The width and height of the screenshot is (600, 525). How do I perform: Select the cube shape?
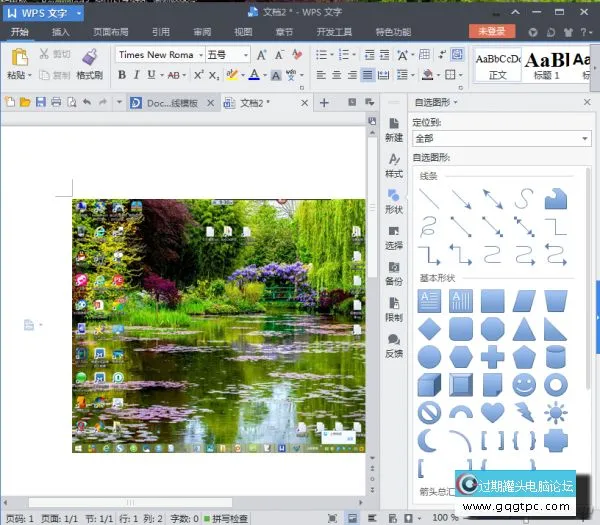[x=429, y=385]
